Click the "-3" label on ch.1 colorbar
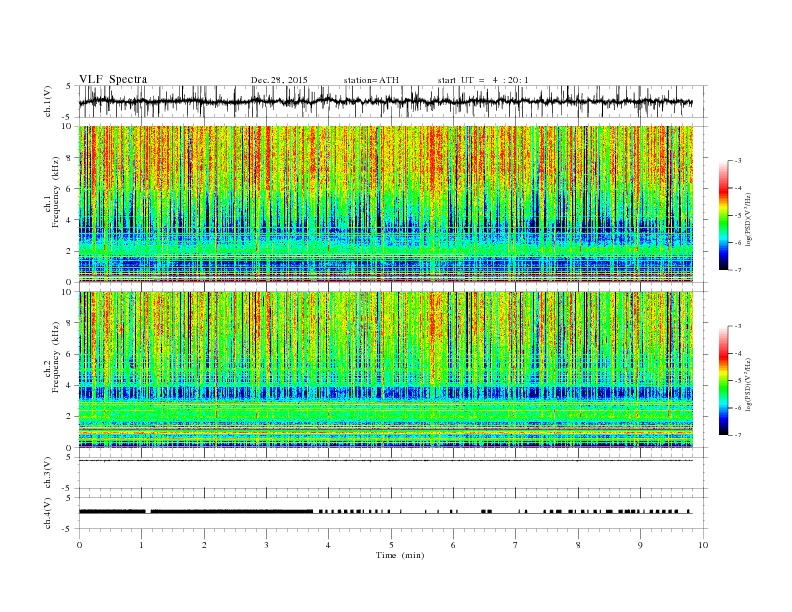The image size is (792, 612). pyautogui.click(x=738, y=161)
